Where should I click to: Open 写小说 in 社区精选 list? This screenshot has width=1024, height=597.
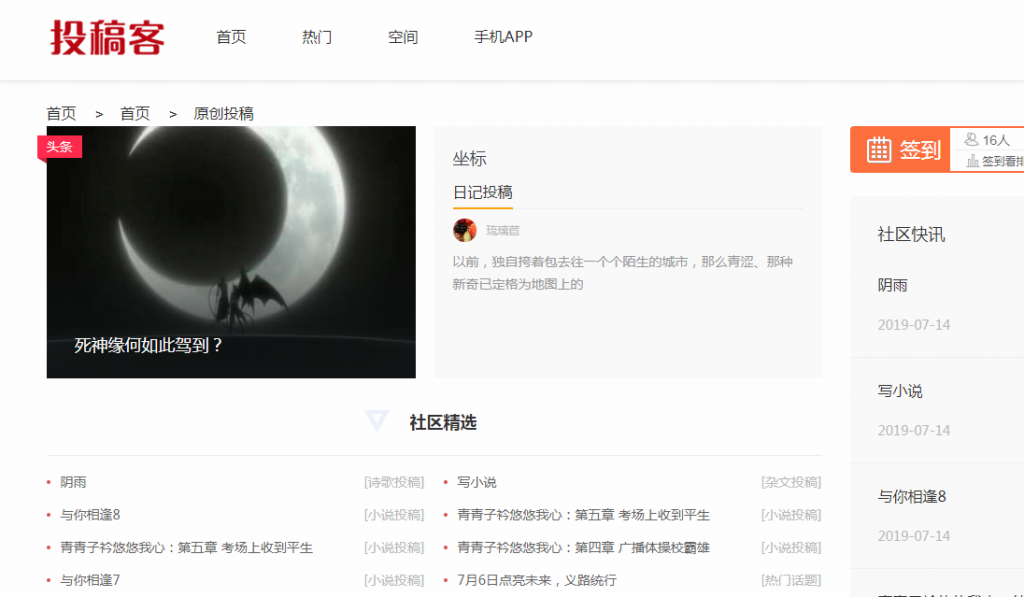click(x=477, y=482)
